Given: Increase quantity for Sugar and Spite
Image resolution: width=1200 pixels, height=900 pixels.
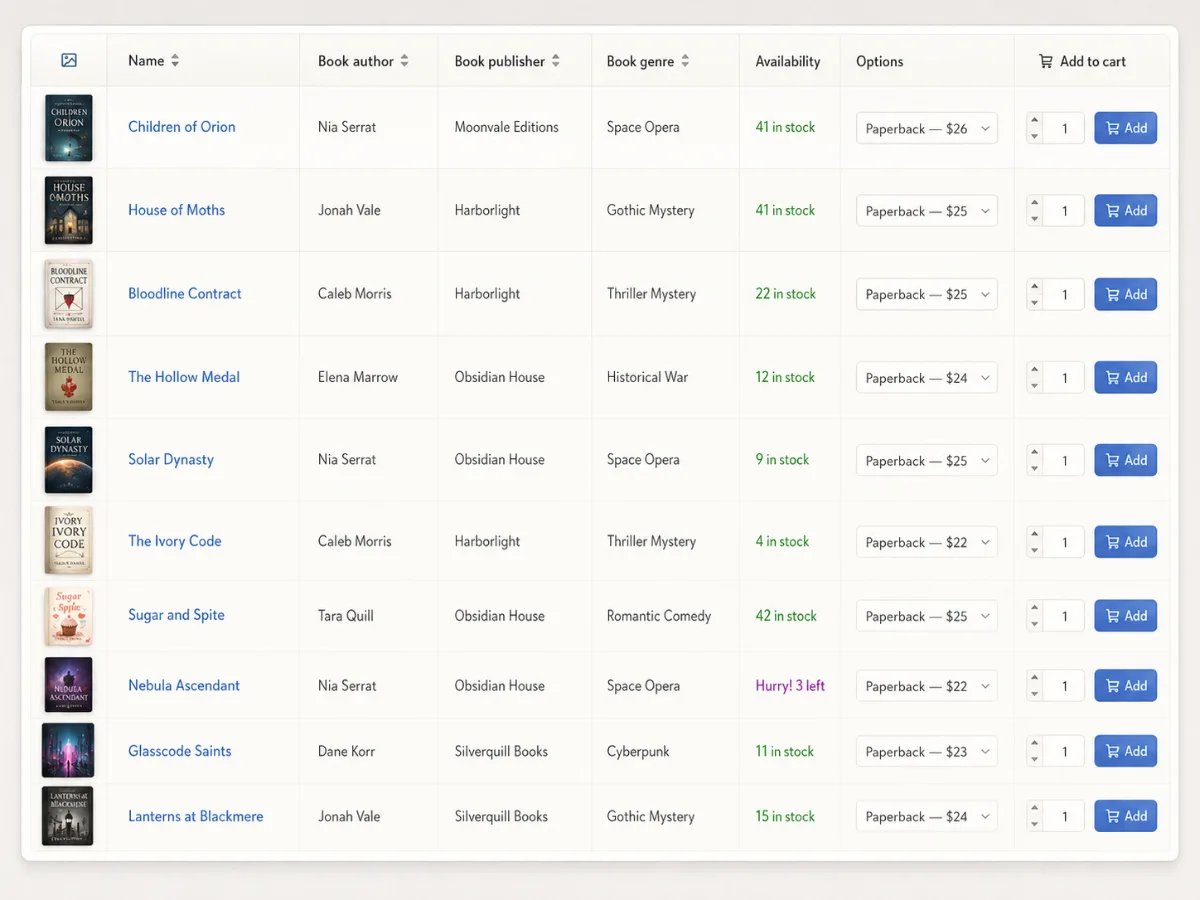Looking at the screenshot, I should coord(1035,608).
